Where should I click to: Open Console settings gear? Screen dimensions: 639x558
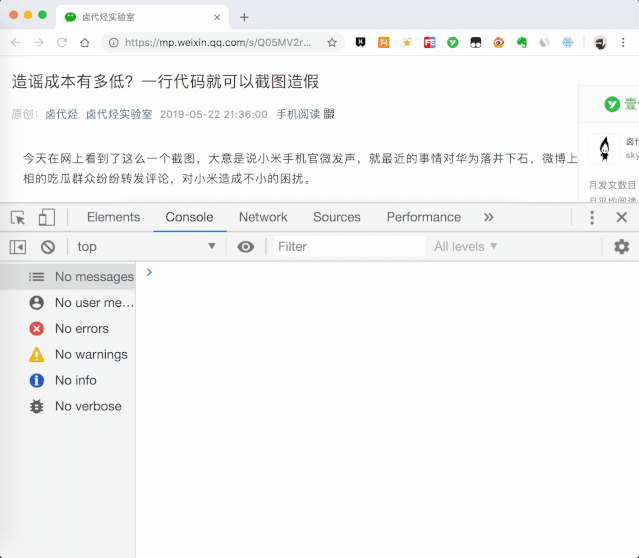pos(621,247)
